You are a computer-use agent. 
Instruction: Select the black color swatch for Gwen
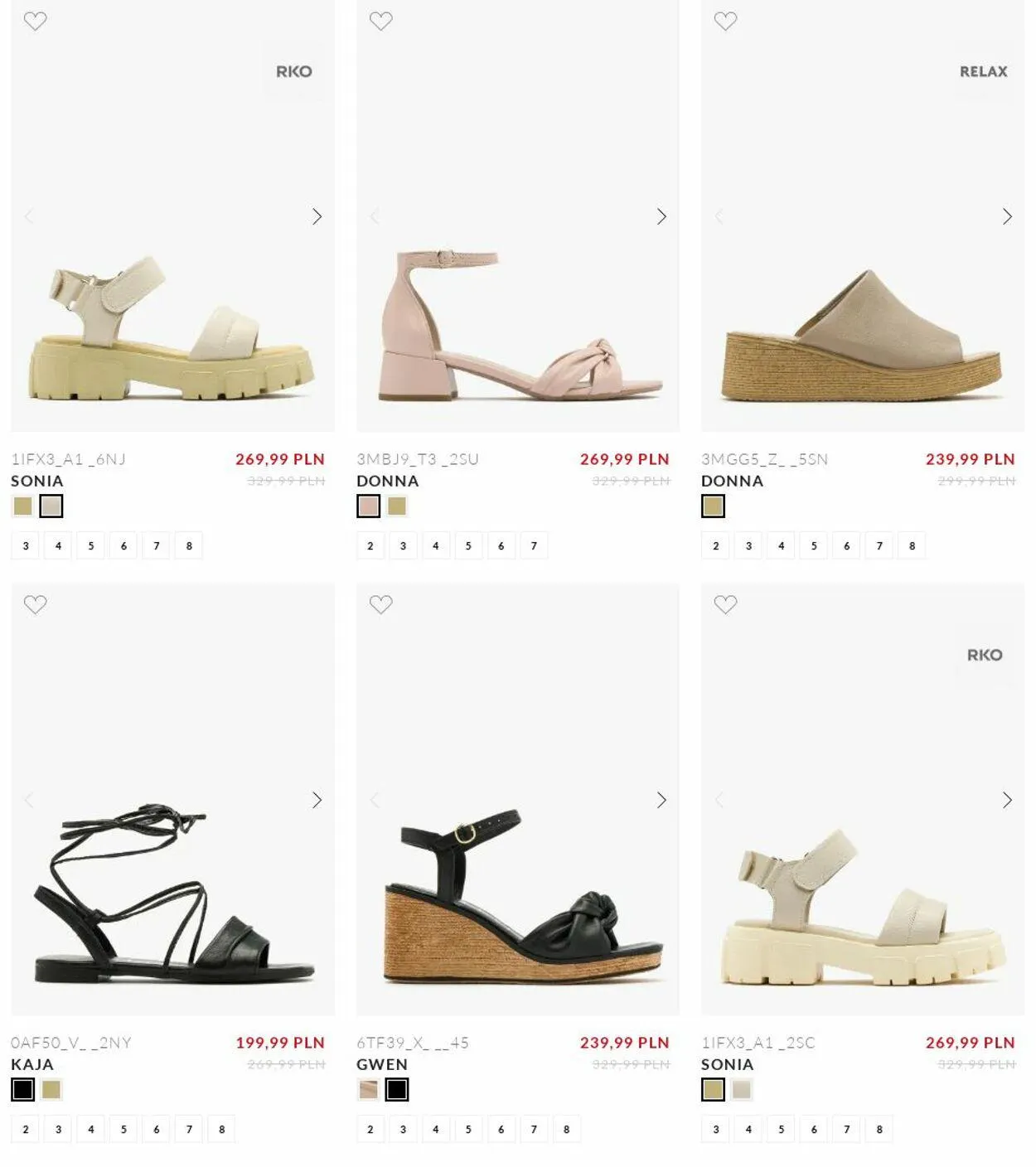click(x=397, y=1090)
